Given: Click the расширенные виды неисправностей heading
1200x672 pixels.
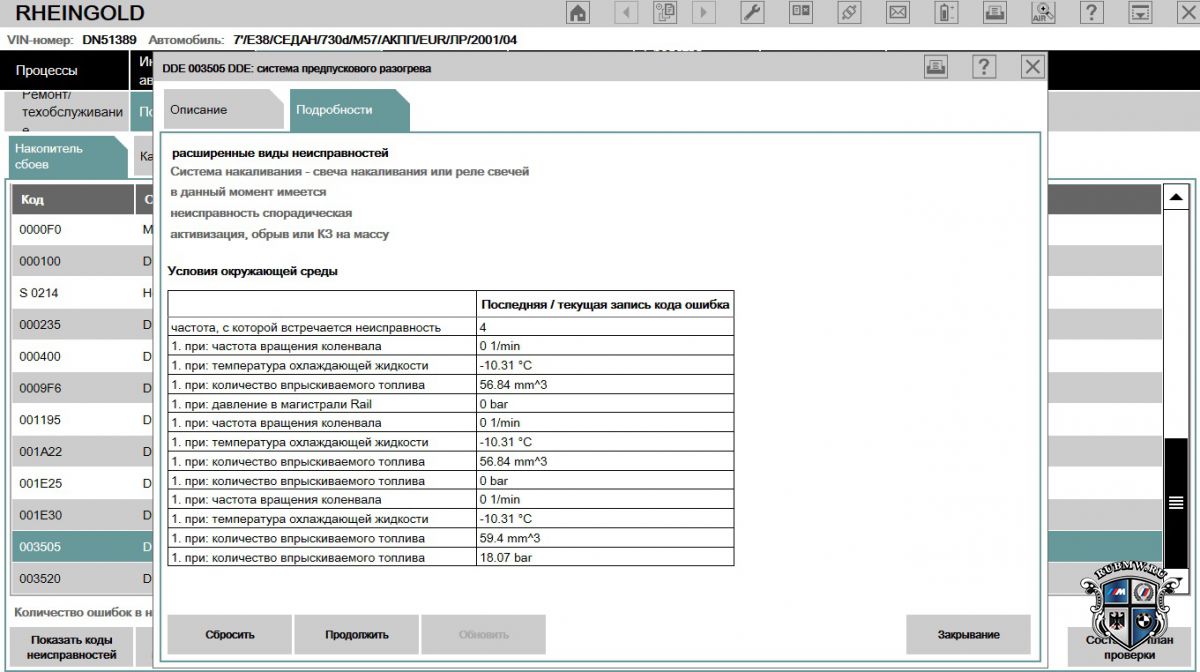Looking at the screenshot, I should tap(280, 153).
